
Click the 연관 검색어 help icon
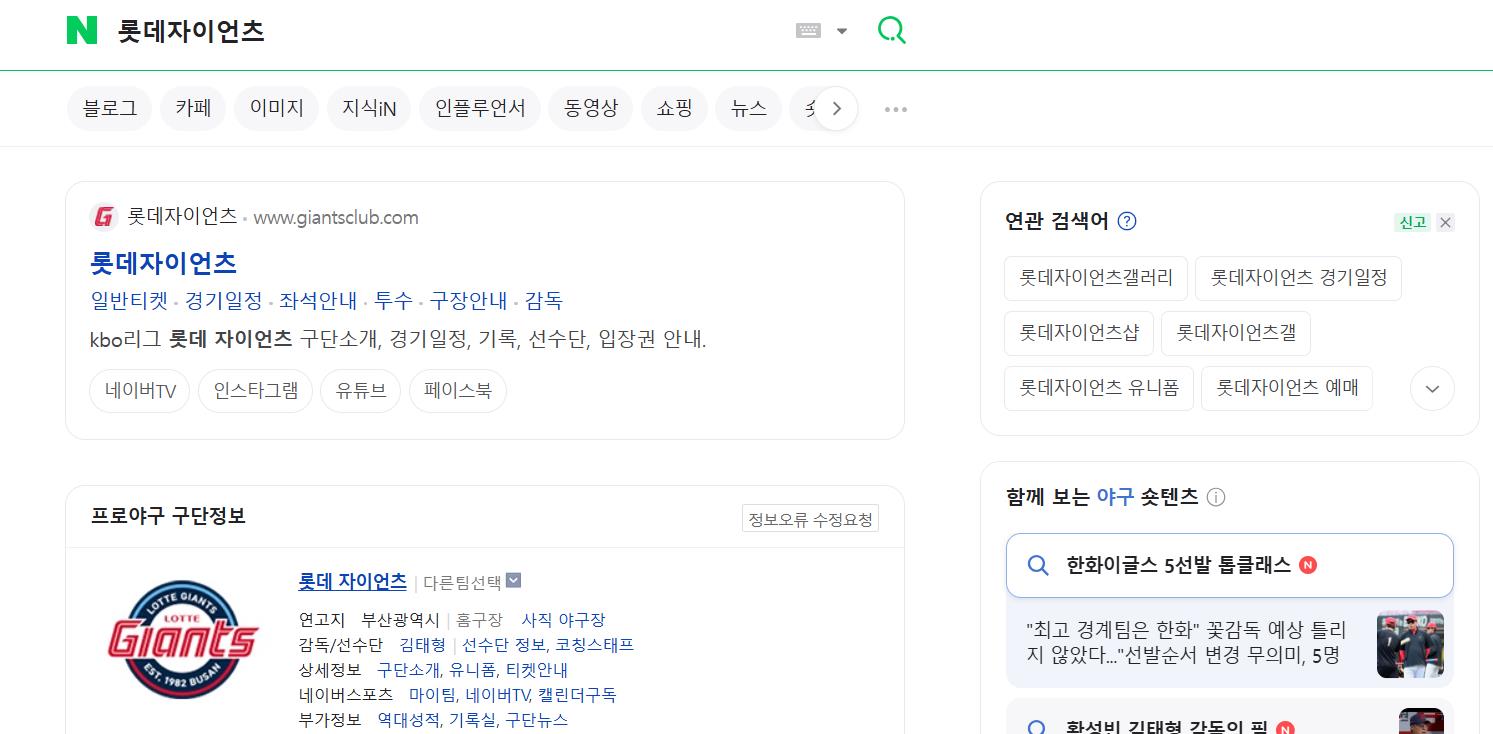point(1127,221)
